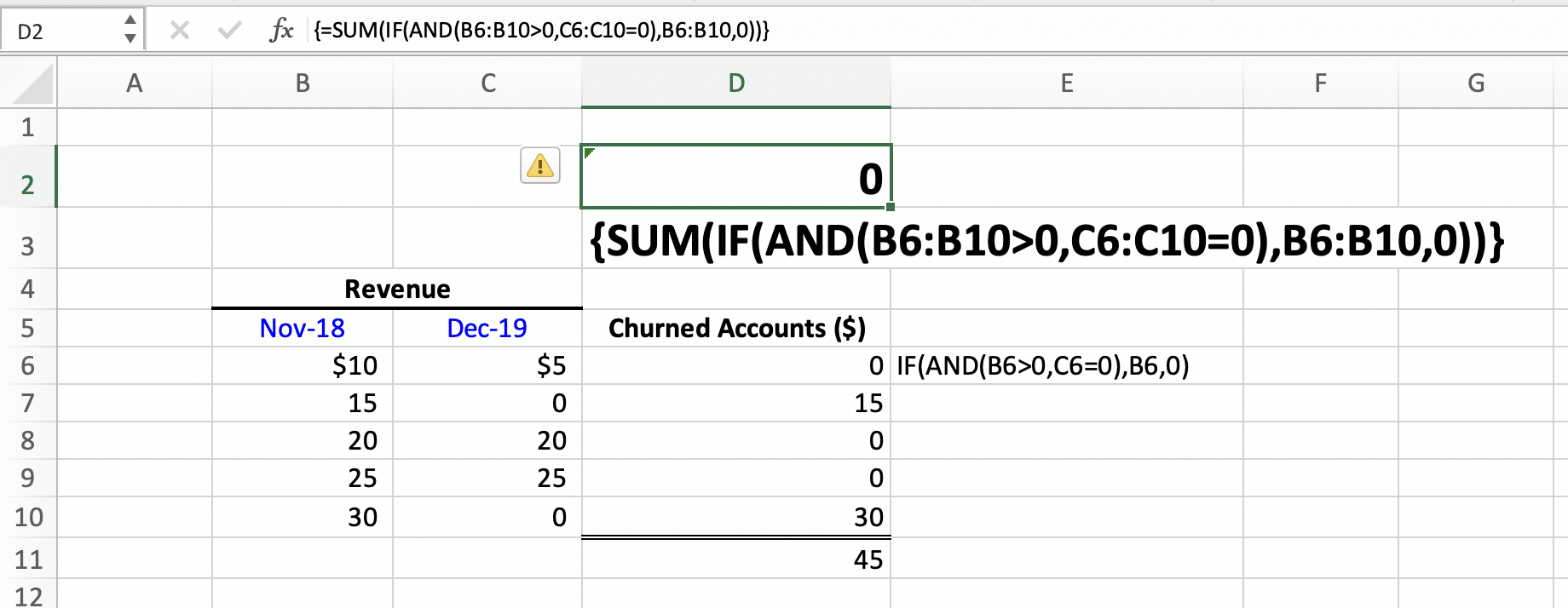Image resolution: width=1568 pixels, height=608 pixels.
Task: Select the Churned Accounts ($) cell
Action: tap(735, 328)
